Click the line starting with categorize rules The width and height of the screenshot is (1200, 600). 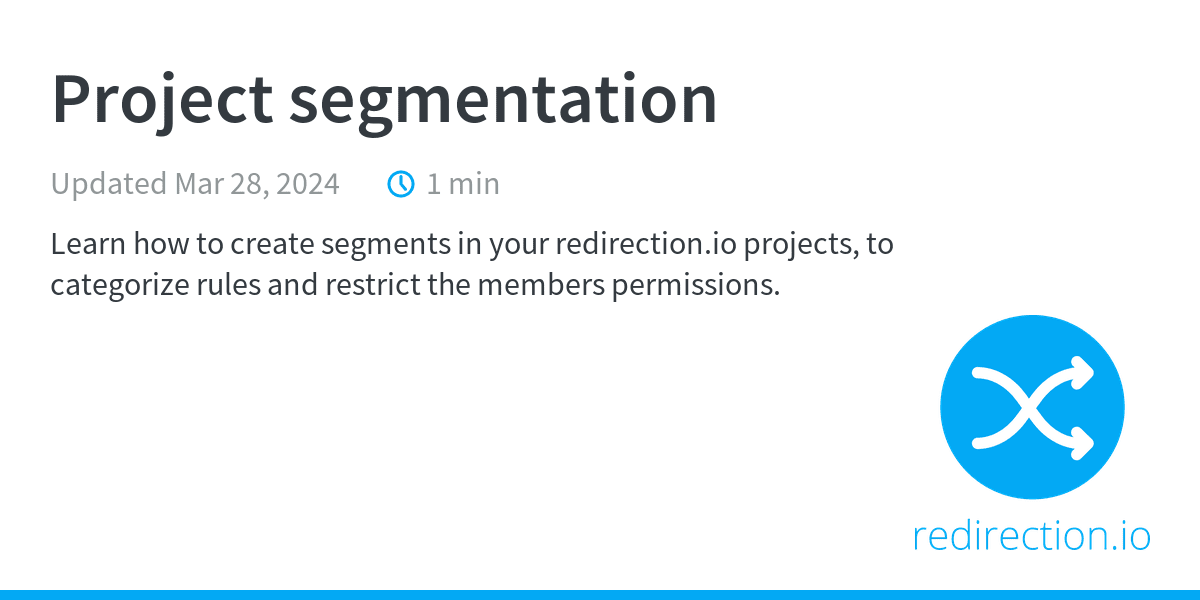click(415, 286)
